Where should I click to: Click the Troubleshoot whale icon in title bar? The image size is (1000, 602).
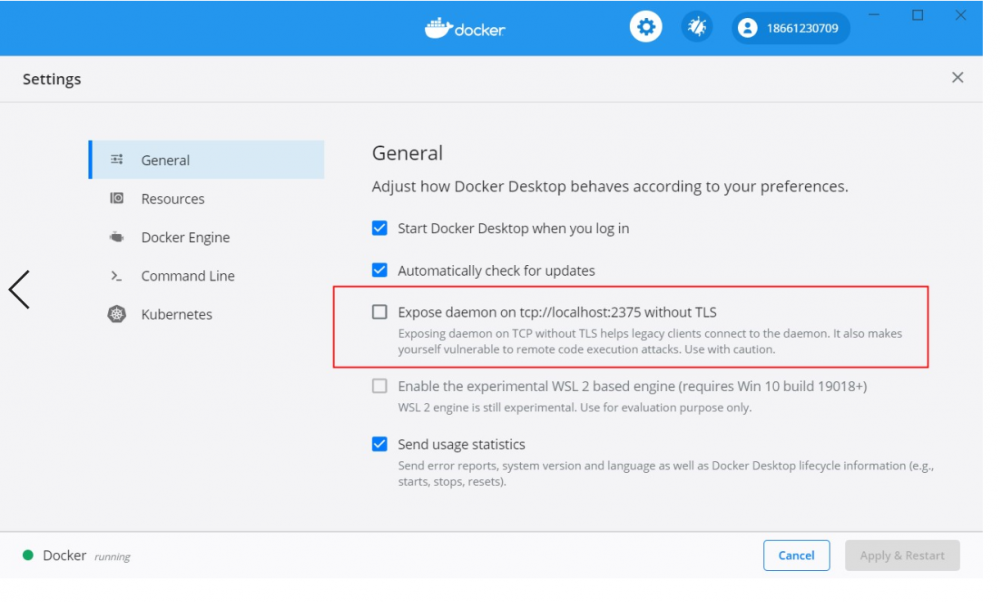pos(697,26)
